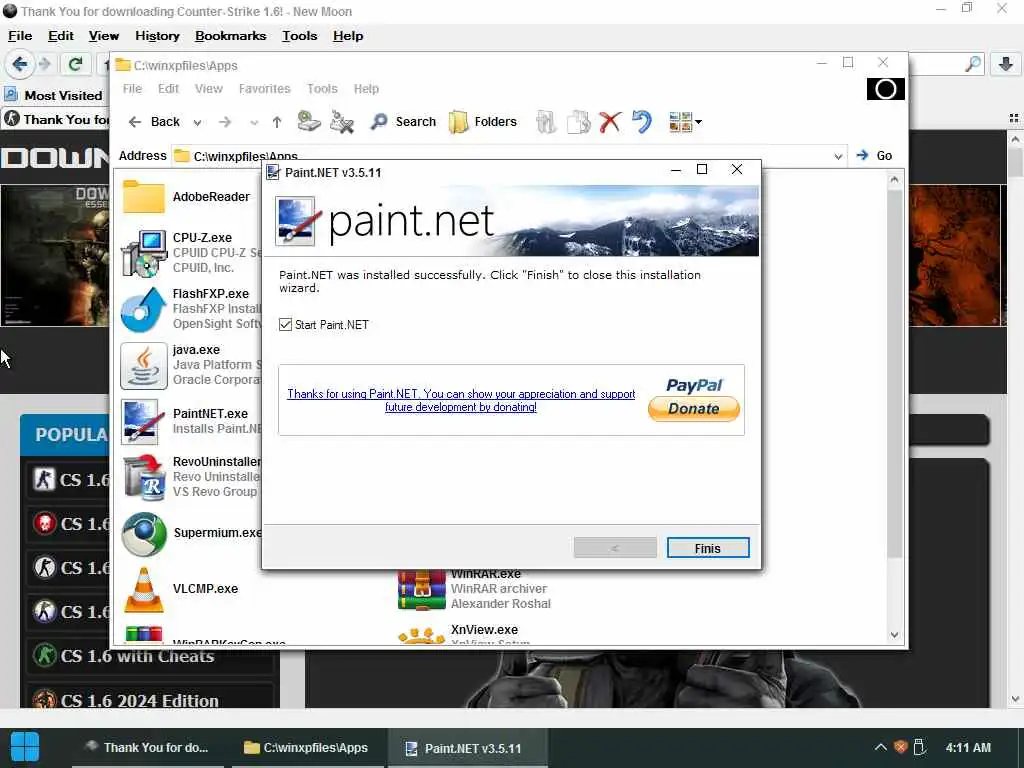
Task: Select the VLCMP.exe cone icon
Action: (x=144, y=590)
